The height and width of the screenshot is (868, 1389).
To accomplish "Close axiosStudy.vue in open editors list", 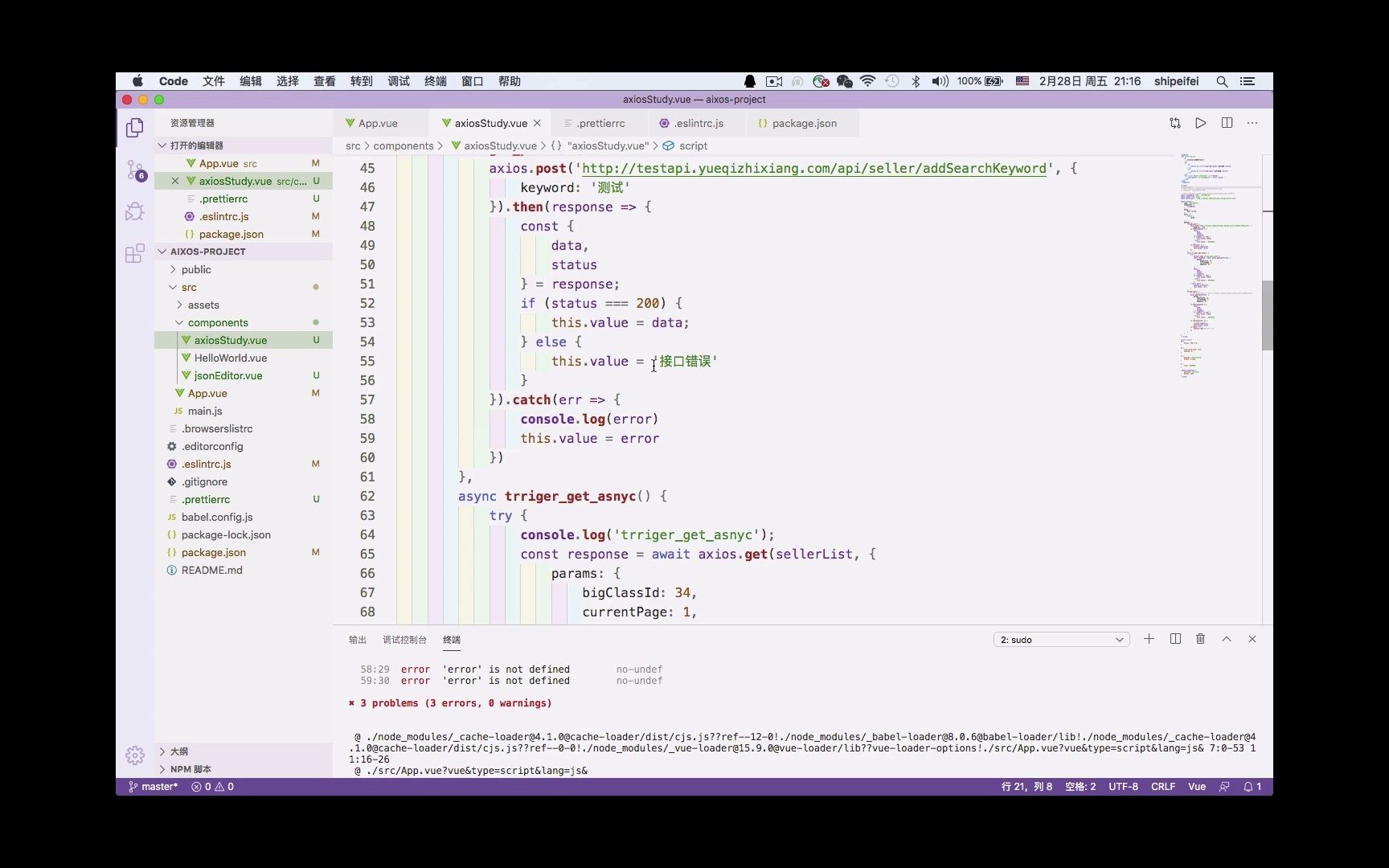I will pos(175,181).
